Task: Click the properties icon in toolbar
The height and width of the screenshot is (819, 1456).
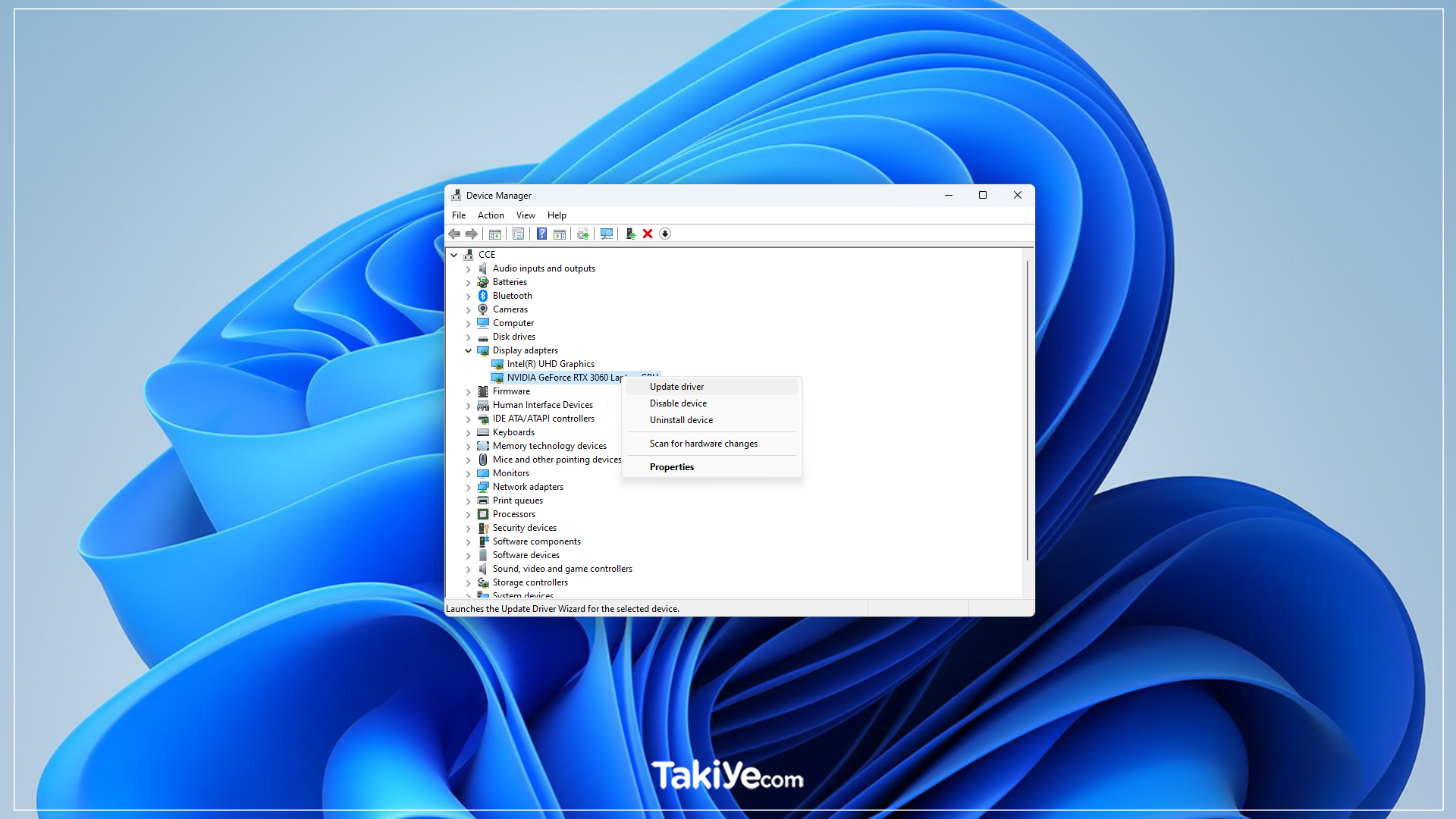Action: click(x=519, y=233)
